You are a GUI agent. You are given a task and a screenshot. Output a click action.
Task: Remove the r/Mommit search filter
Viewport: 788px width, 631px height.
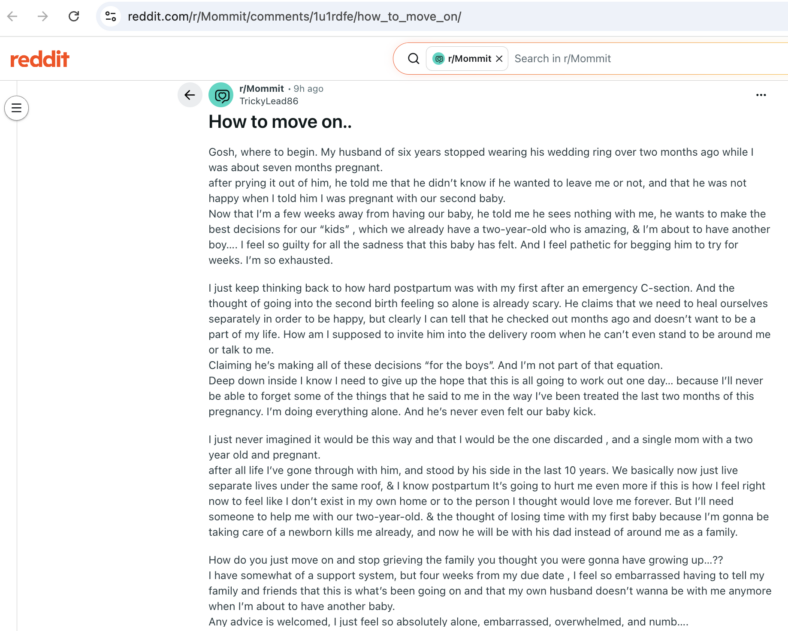pyautogui.click(x=499, y=59)
